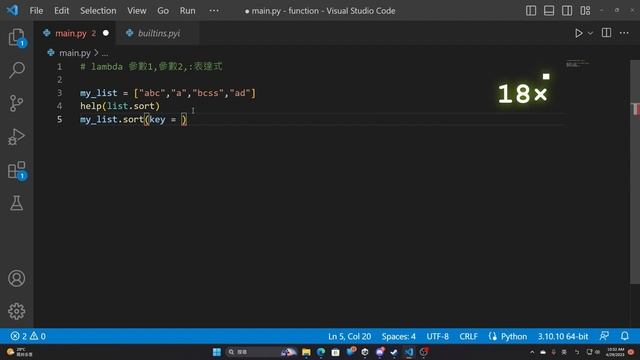Open the Selection menu
The height and width of the screenshot is (360, 640).
98,11
